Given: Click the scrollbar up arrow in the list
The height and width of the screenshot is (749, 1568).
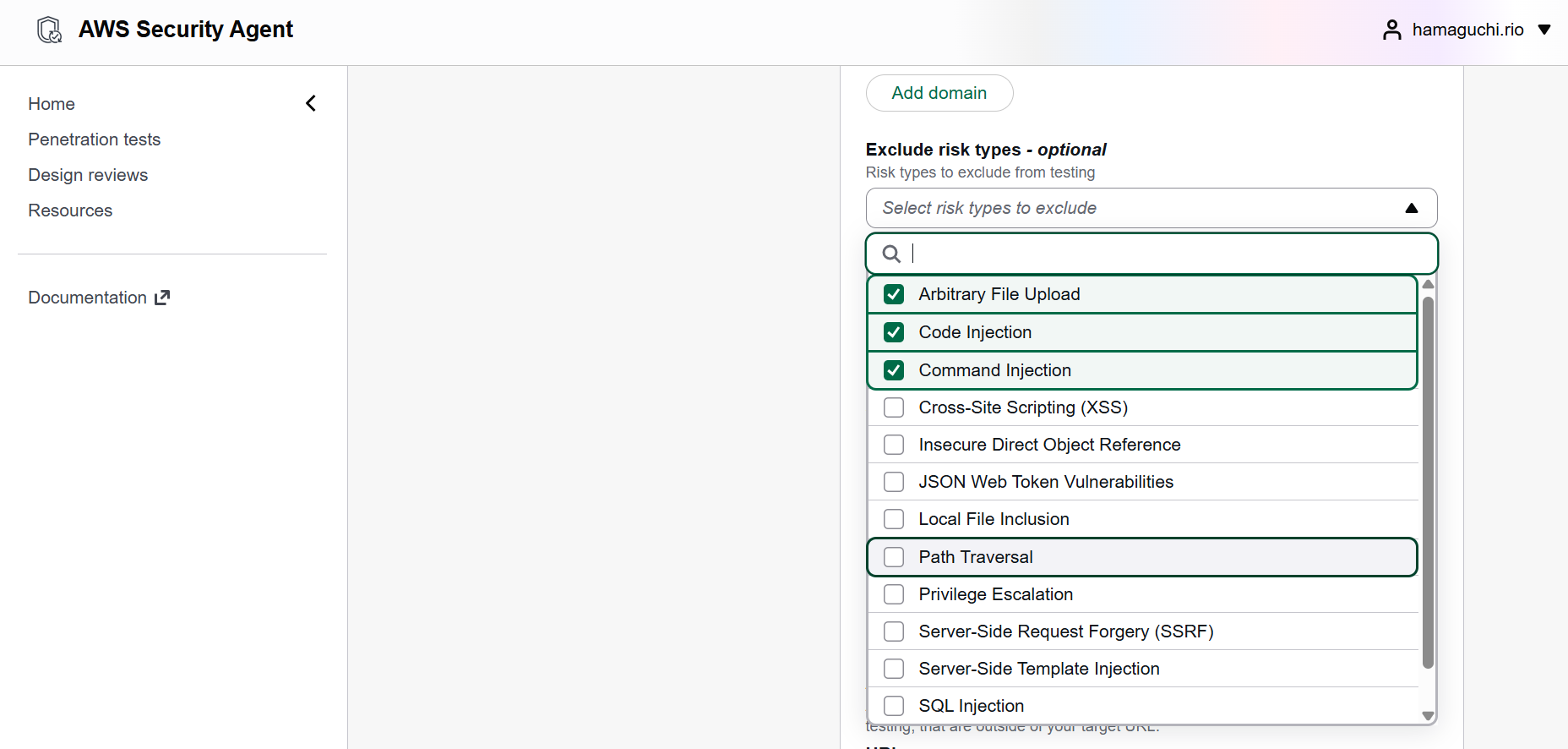Looking at the screenshot, I should point(1428,285).
